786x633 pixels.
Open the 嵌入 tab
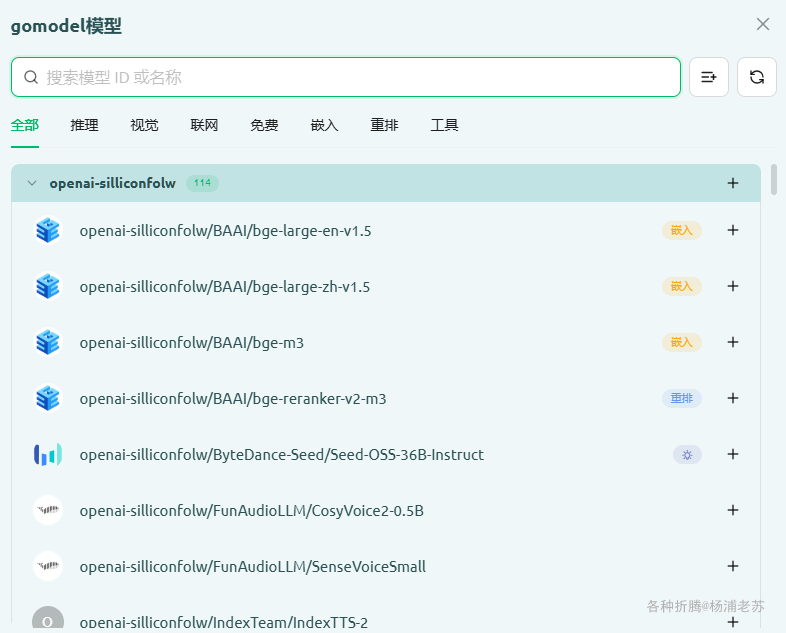click(x=324, y=125)
